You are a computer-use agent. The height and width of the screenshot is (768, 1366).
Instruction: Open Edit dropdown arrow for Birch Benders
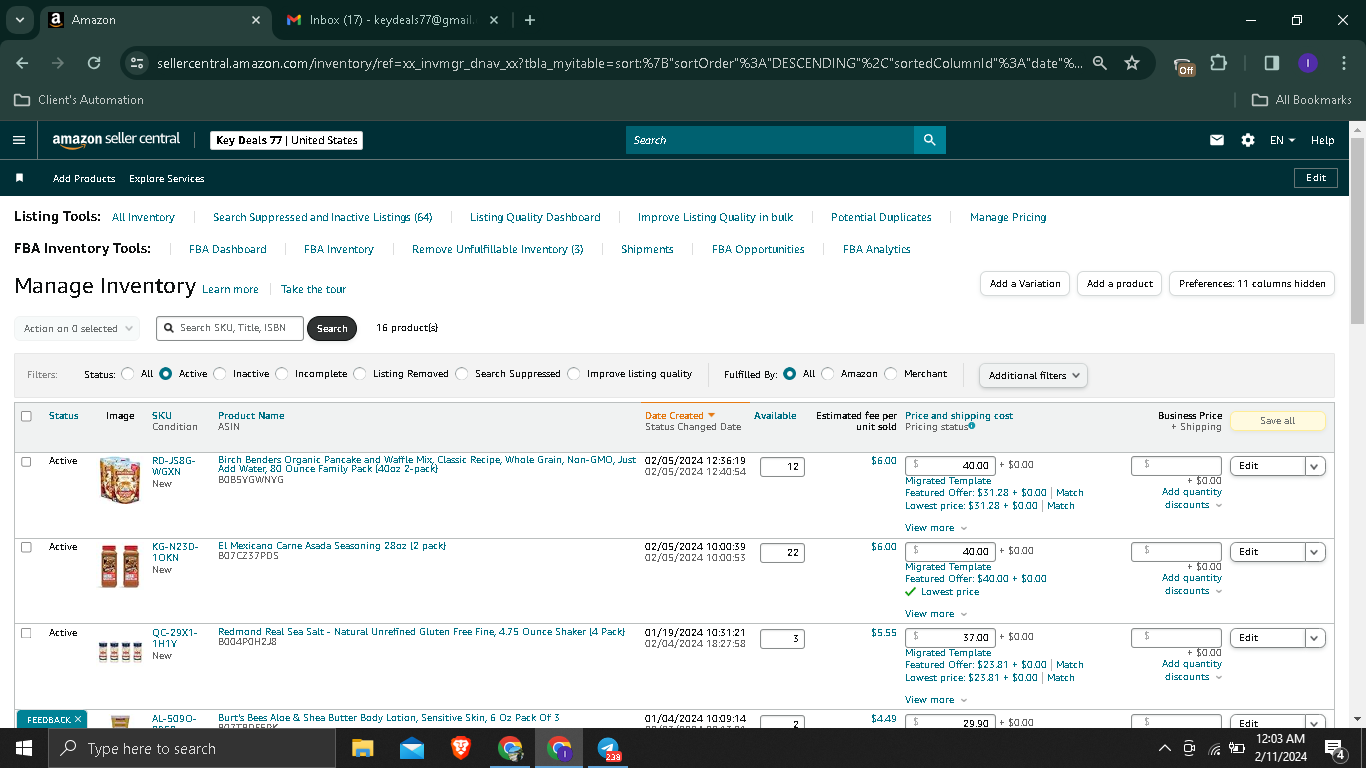point(1315,466)
